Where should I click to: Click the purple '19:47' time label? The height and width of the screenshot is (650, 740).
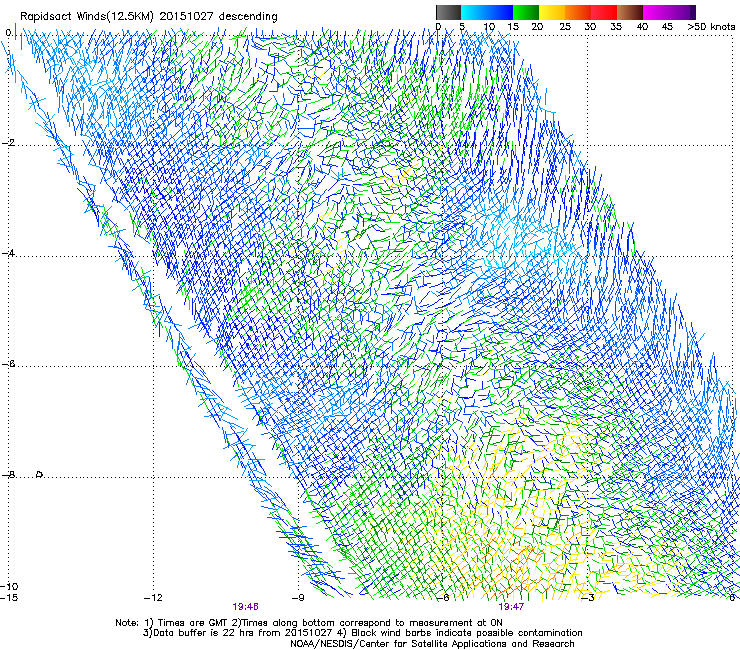(511, 607)
